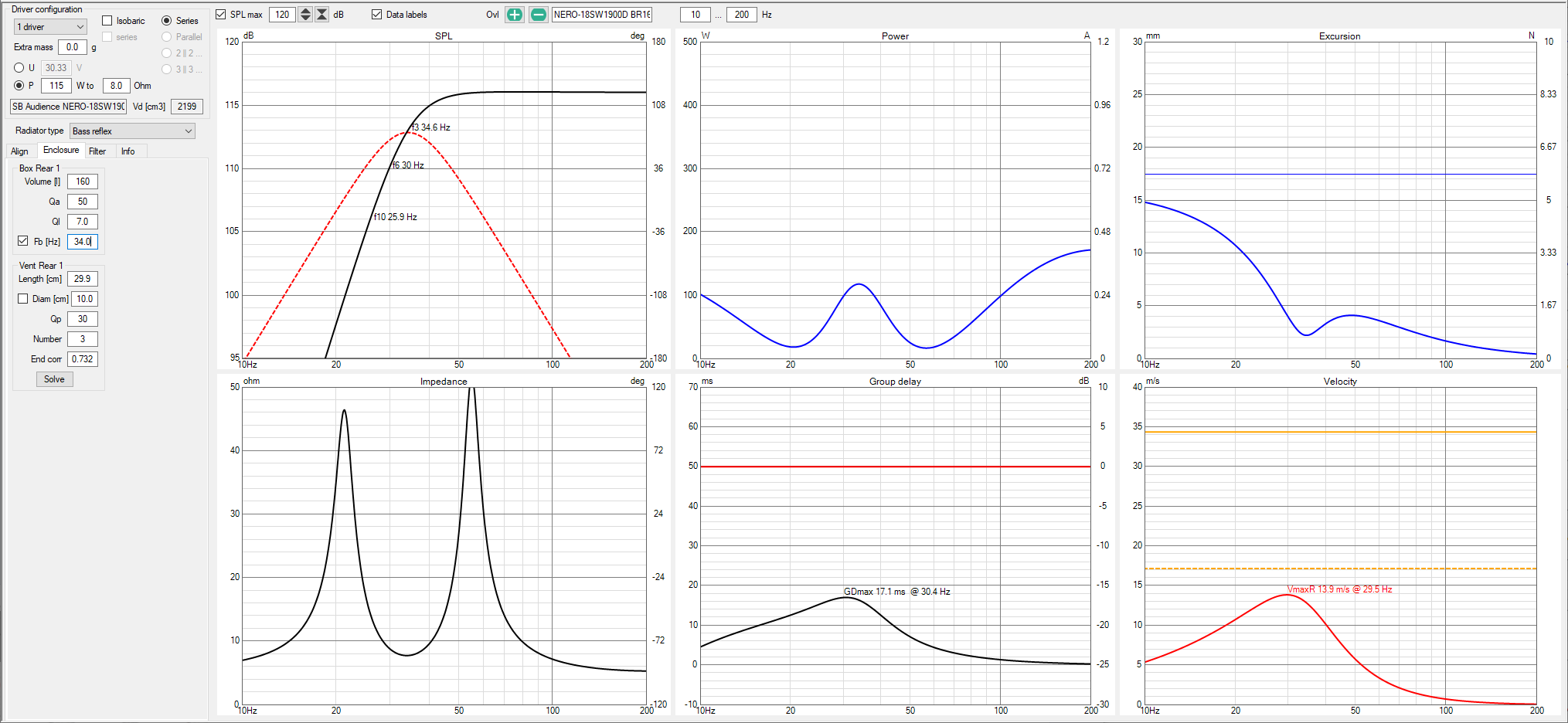Switch to the Align tab

19,151
